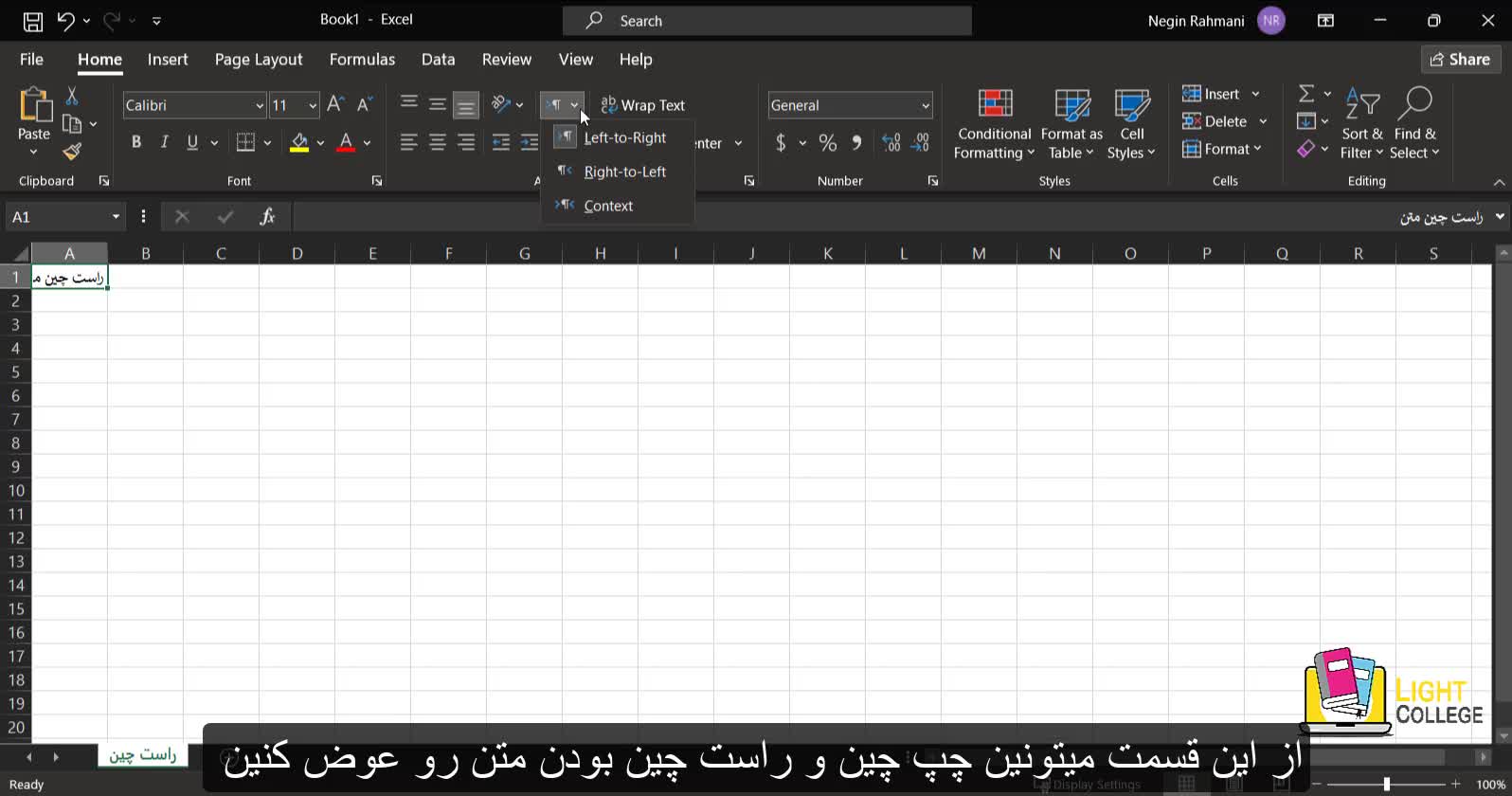The width and height of the screenshot is (1512, 796).
Task: Click the Borders icon
Action: [x=245, y=142]
